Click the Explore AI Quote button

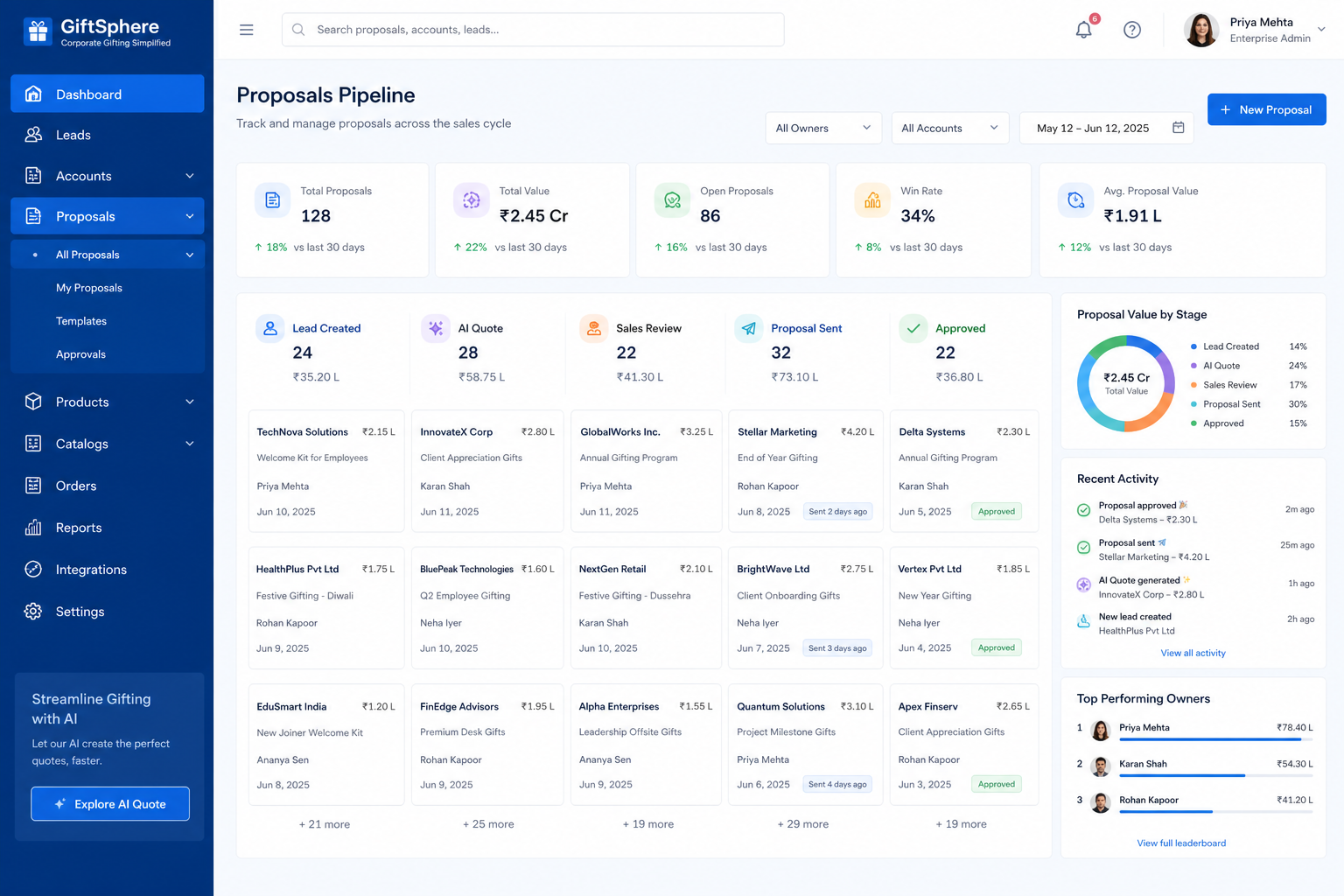pos(110,804)
